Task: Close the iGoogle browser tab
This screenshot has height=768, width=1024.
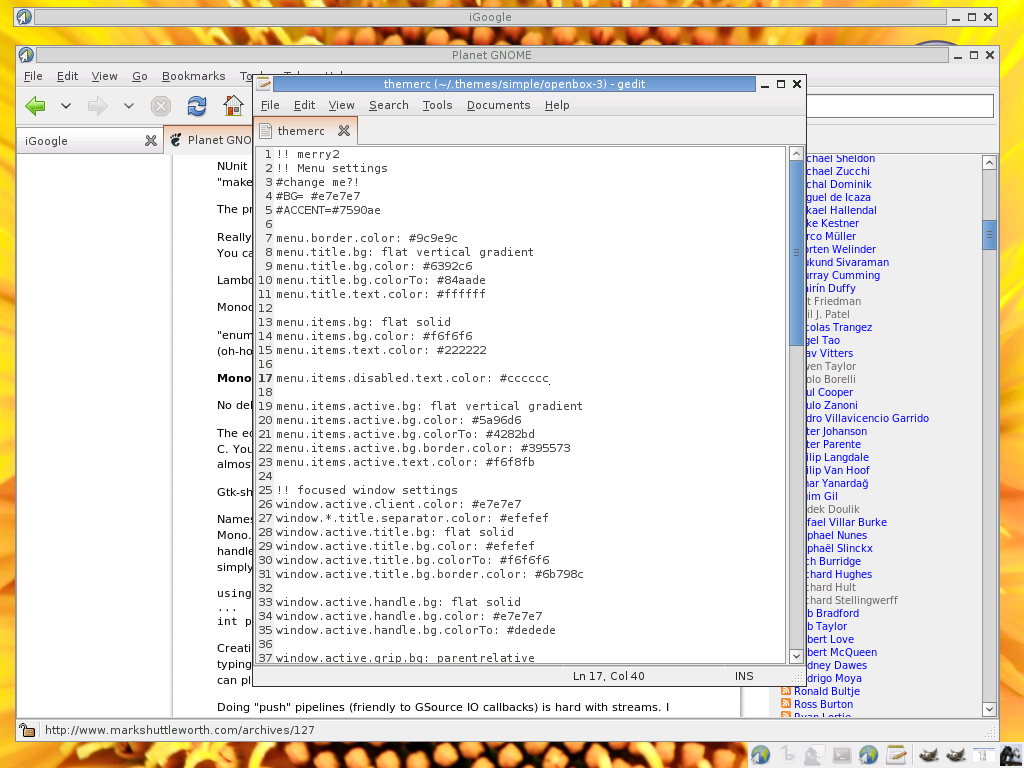Action: (x=151, y=140)
